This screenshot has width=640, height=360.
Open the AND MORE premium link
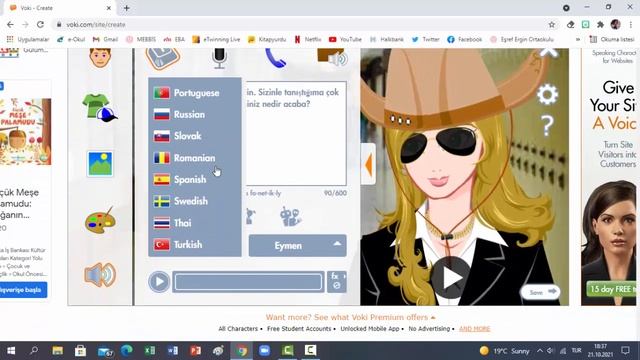point(474,329)
